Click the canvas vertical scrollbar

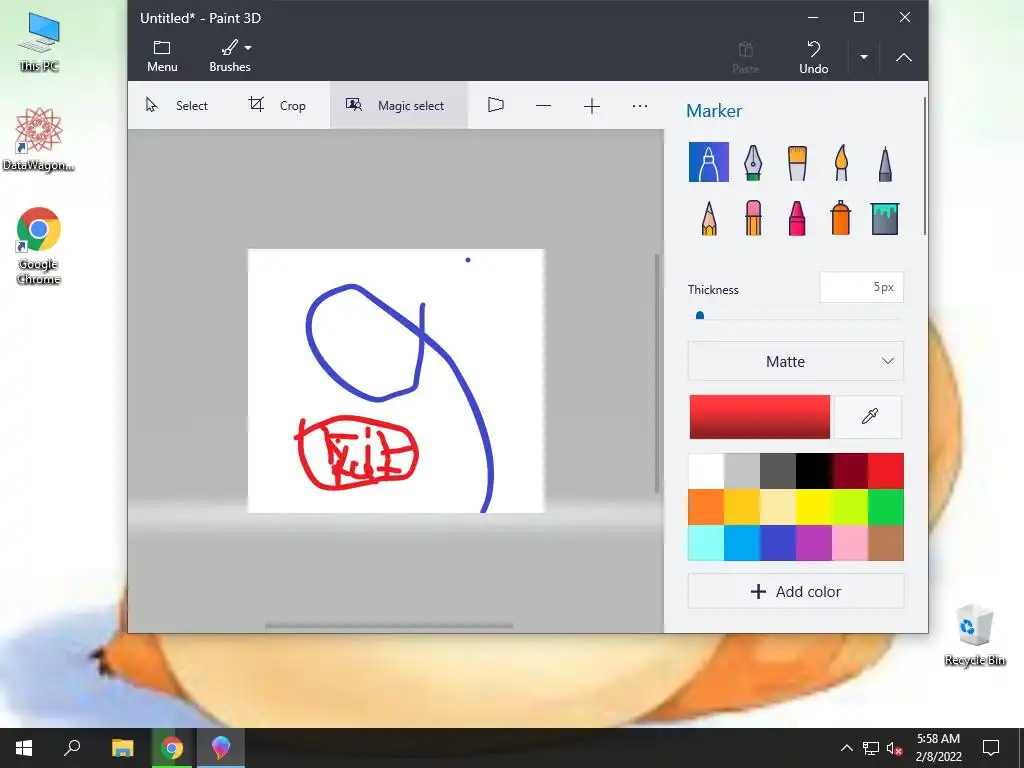click(657, 373)
